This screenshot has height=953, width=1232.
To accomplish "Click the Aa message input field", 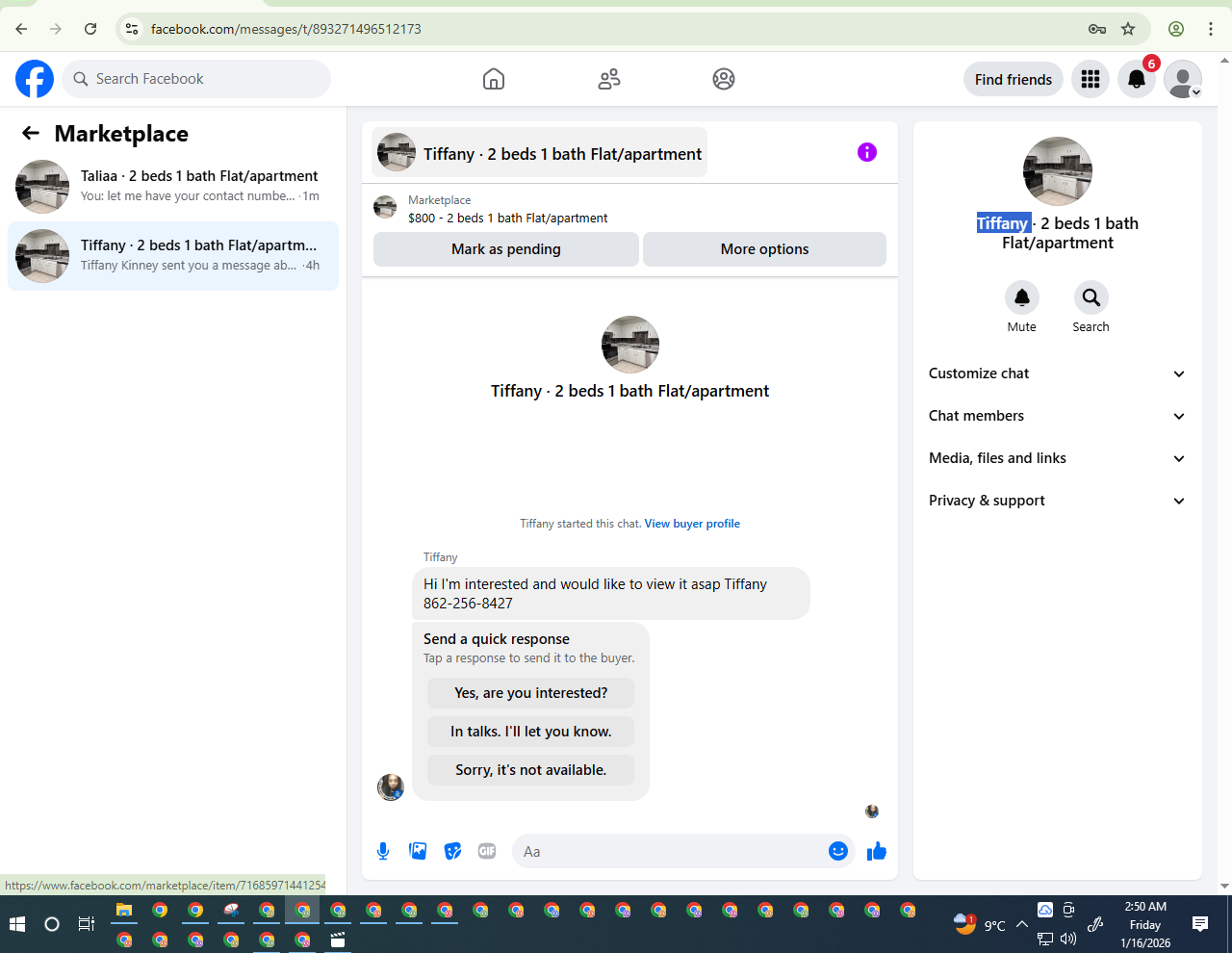I will (670, 851).
